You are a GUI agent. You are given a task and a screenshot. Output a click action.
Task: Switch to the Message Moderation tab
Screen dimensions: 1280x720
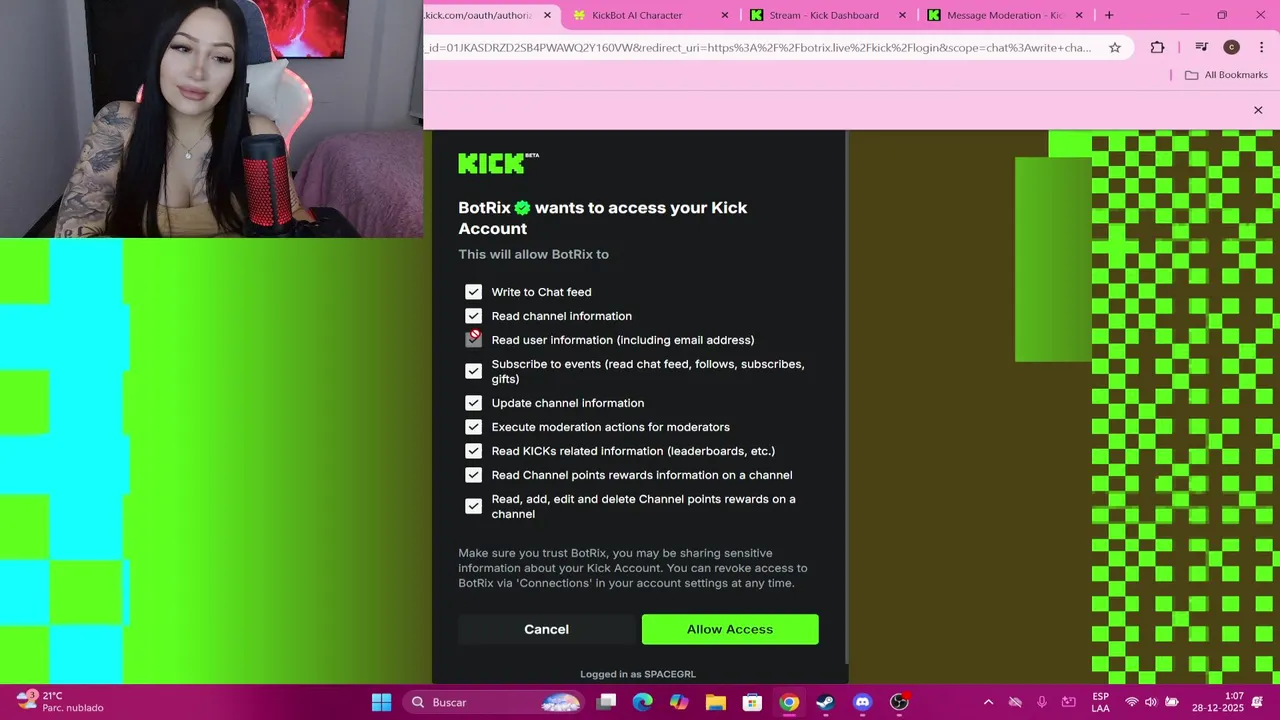point(1003,15)
